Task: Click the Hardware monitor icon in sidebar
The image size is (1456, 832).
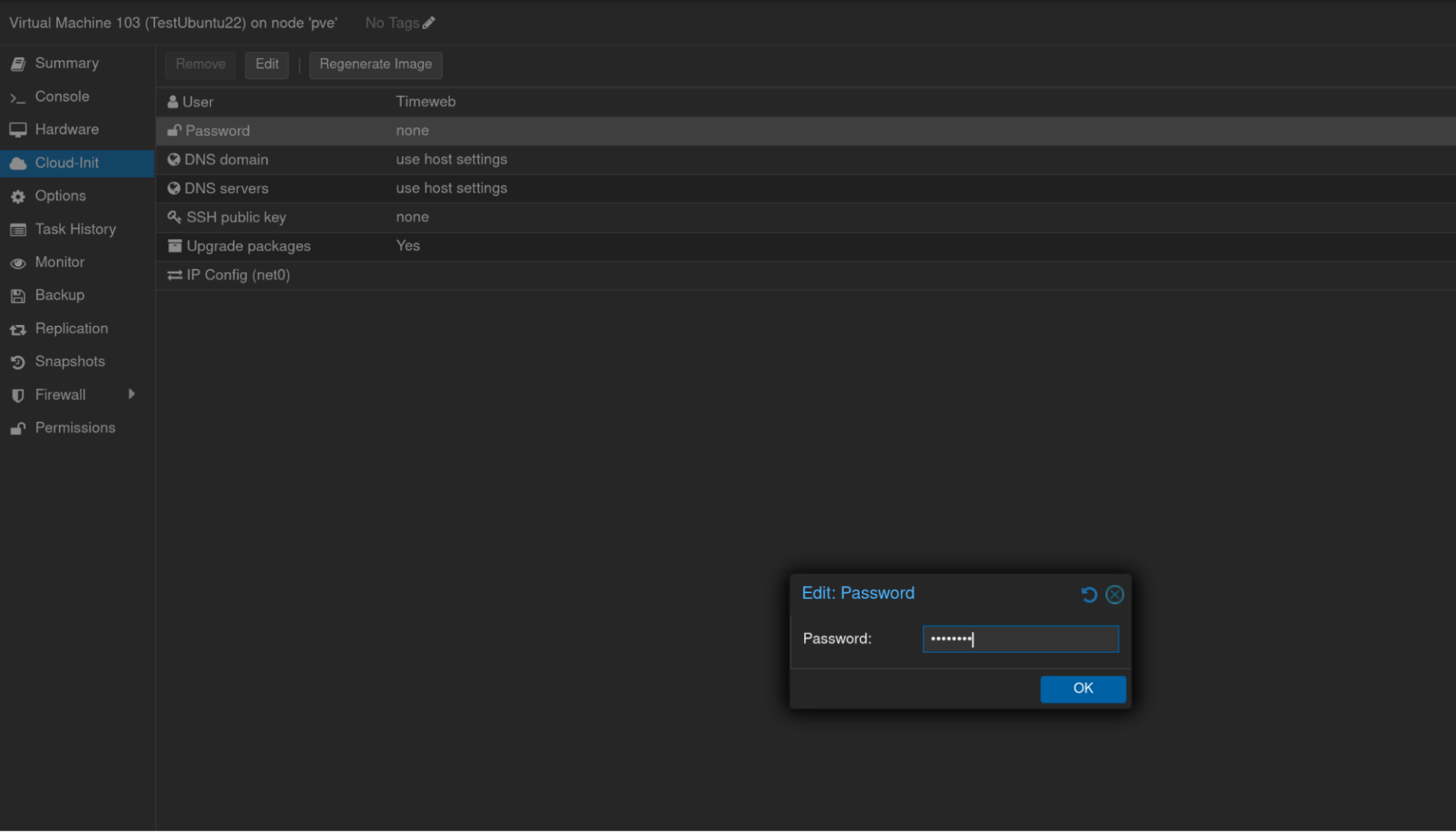Action: tap(18, 130)
